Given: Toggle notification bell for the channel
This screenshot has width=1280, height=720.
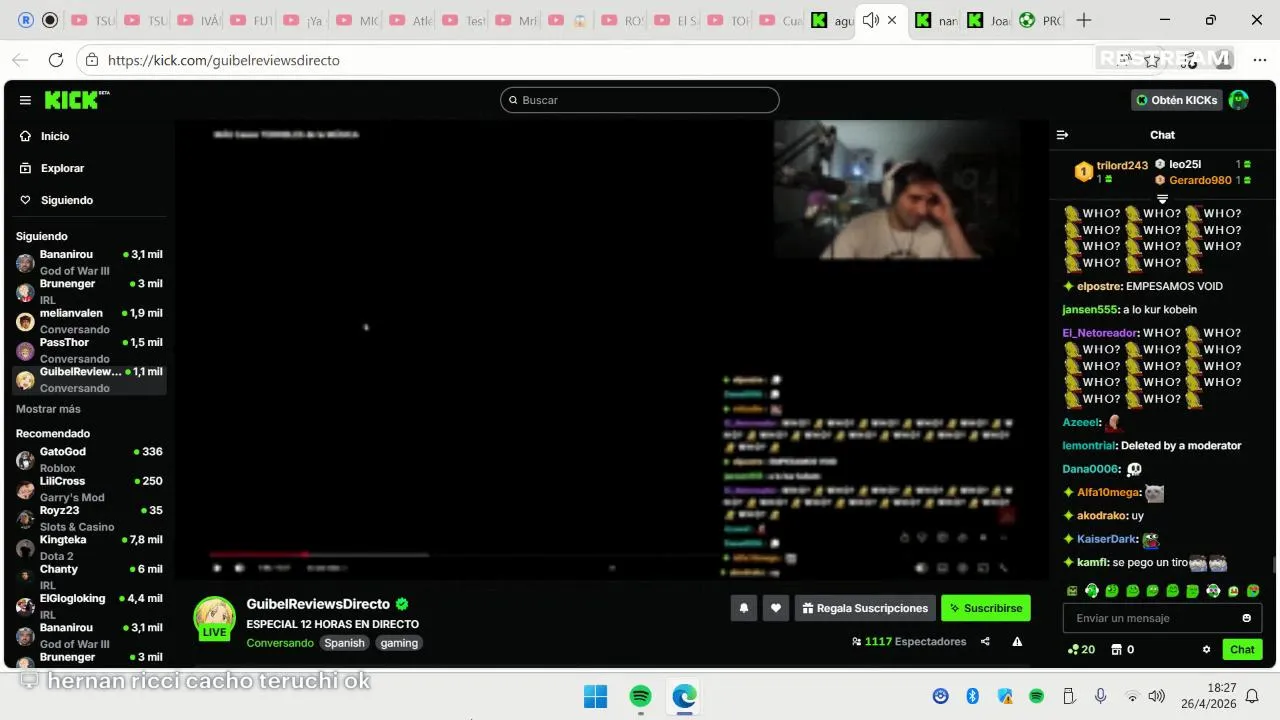Looking at the screenshot, I should click(743, 608).
